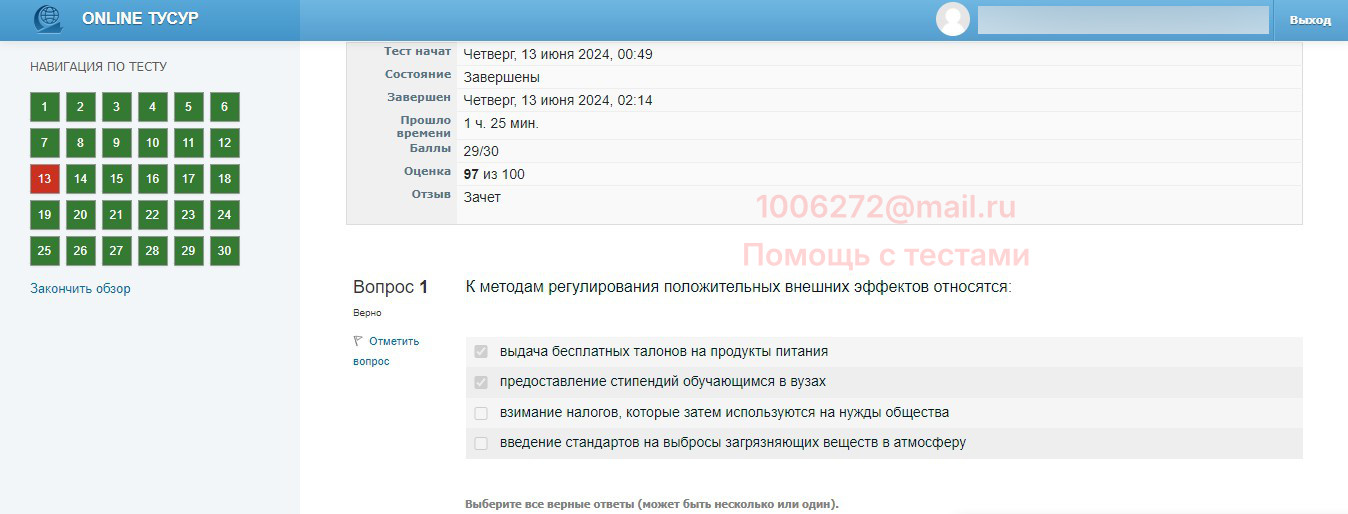Navigate to question 22 square

tap(152, 215)
